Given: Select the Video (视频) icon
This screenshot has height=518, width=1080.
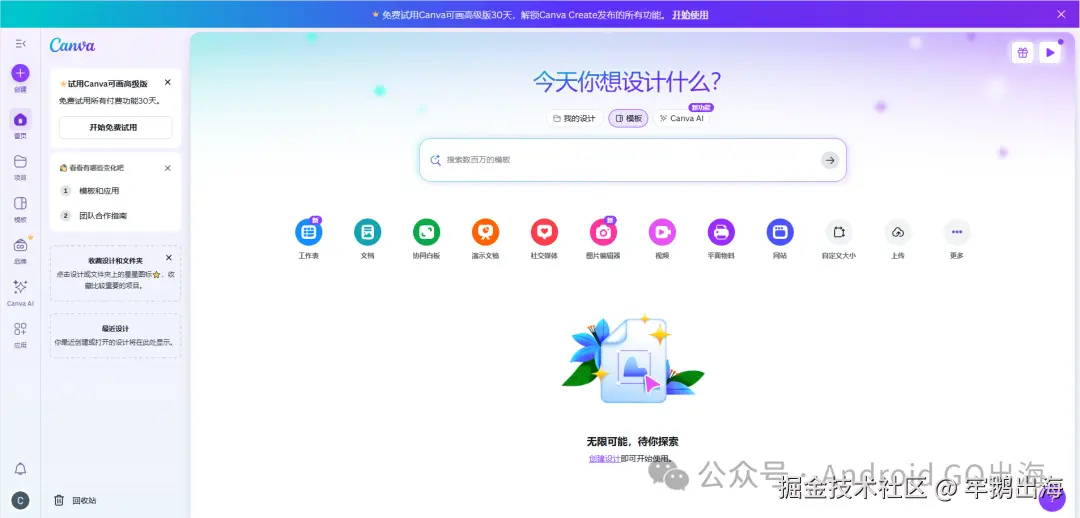Looking at the screenshot, I should click(662, 232).
